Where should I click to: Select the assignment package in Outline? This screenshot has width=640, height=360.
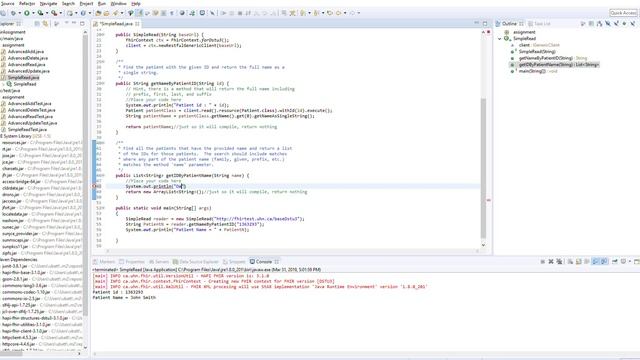pyautogui.click(x=524, y=32)
